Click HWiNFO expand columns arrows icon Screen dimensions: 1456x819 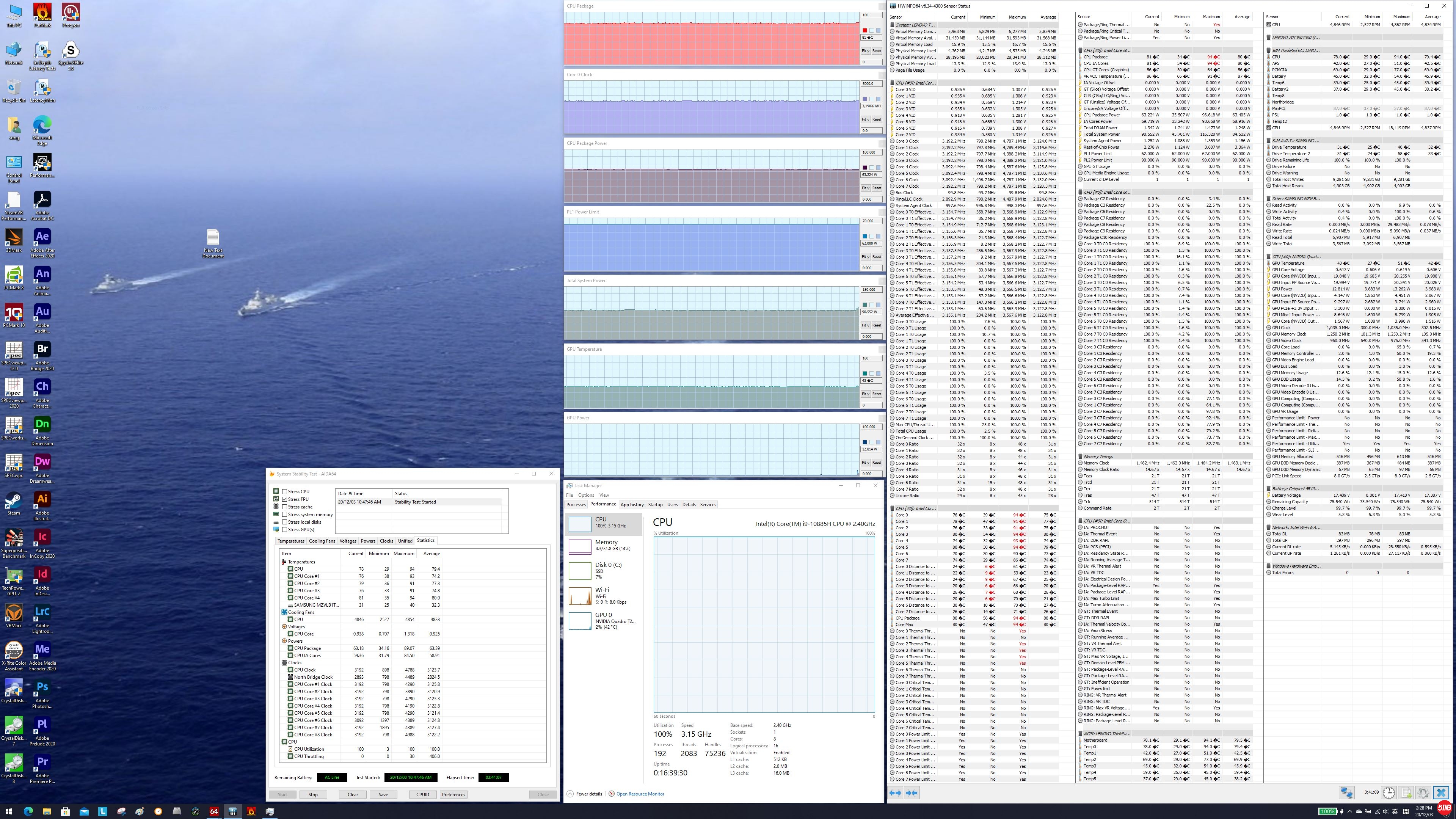(895, 792)
